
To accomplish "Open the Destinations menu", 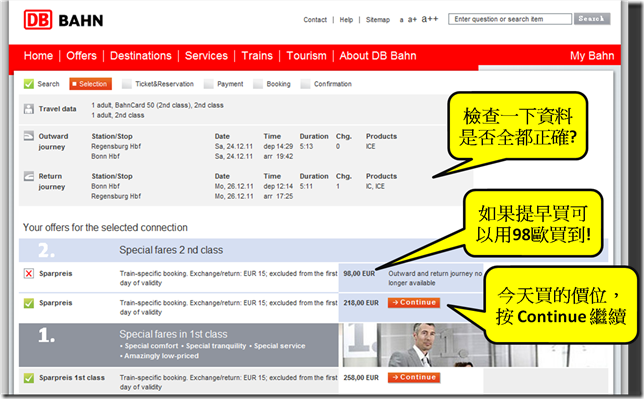I will coord(141,55).
